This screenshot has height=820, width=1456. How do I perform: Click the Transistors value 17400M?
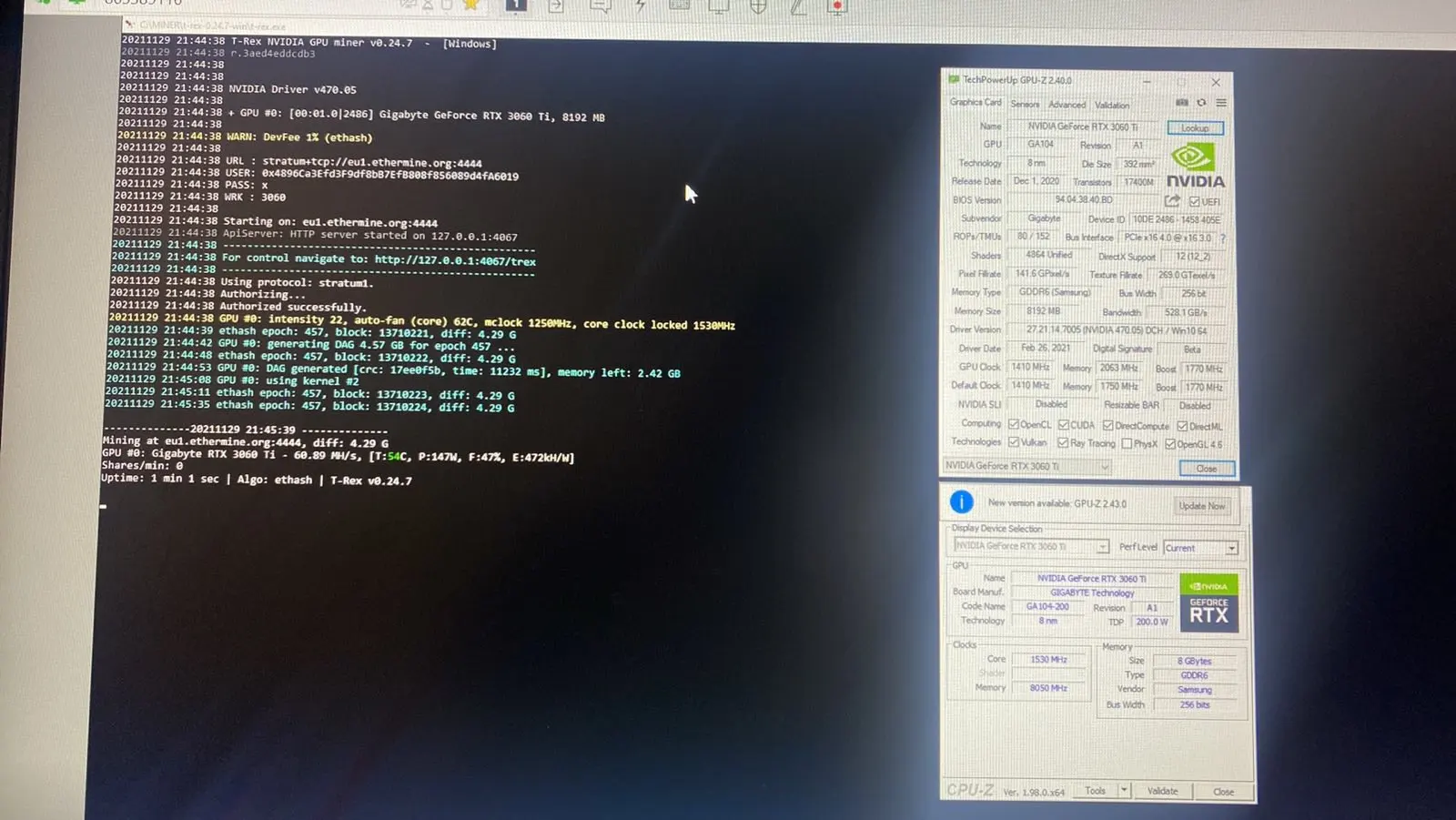click(x=1138, y=182)
